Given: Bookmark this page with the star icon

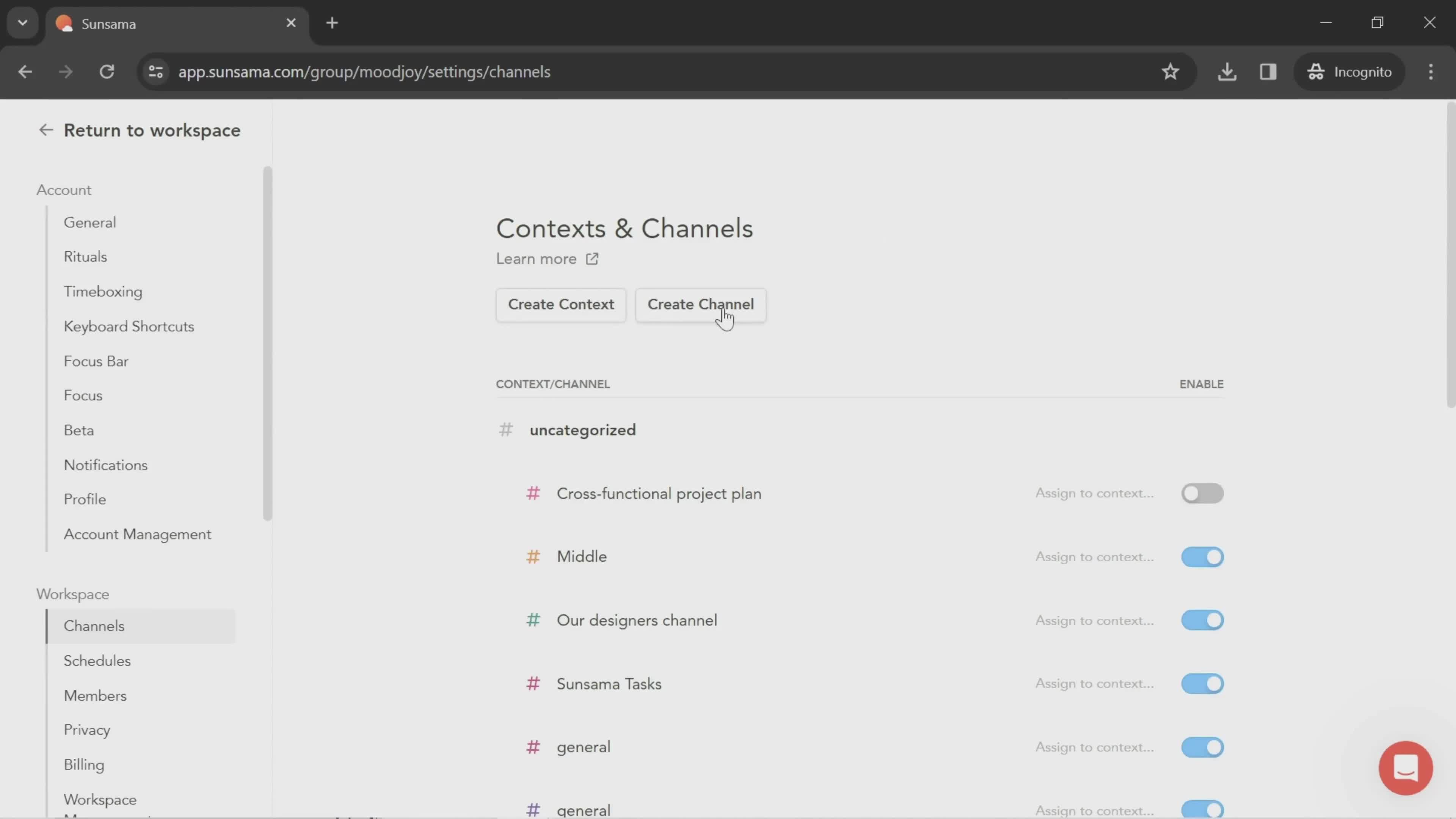Looking at the screenshot, I should tap(1170, 72).
